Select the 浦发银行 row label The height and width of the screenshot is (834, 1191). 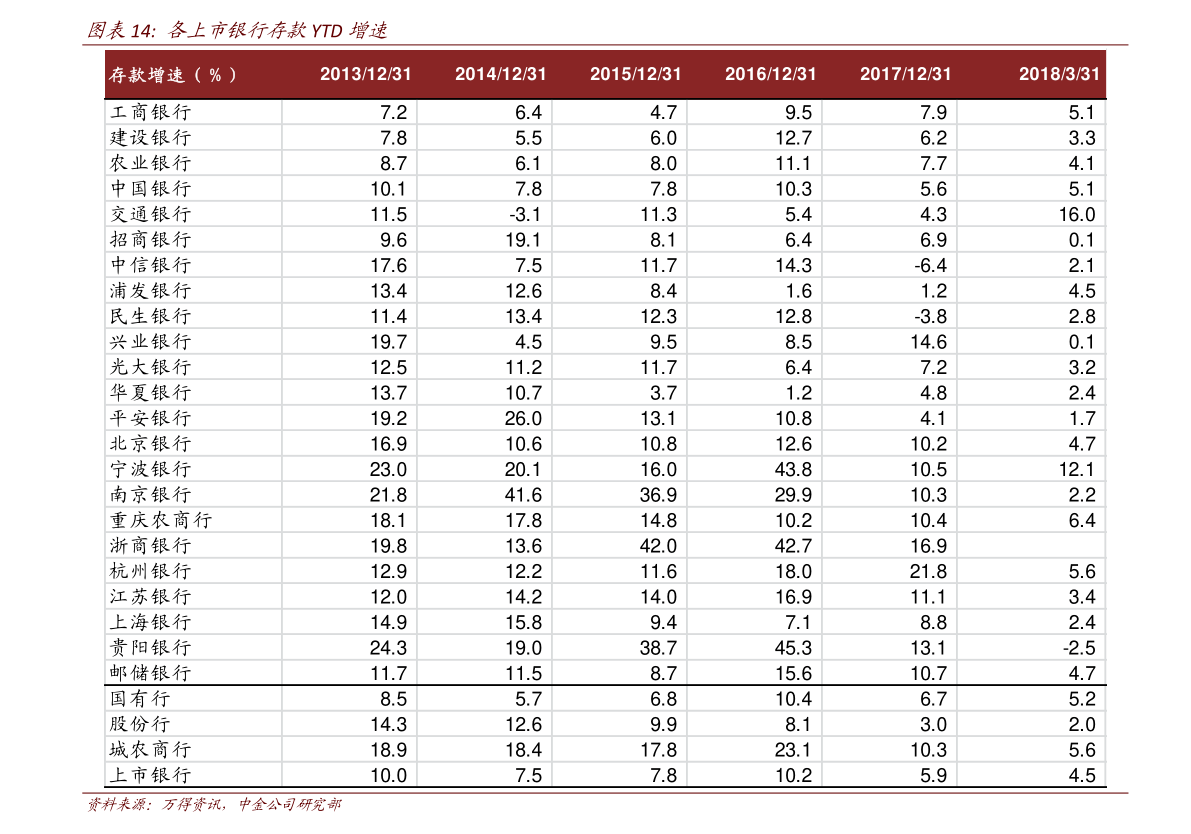point(150,290)
